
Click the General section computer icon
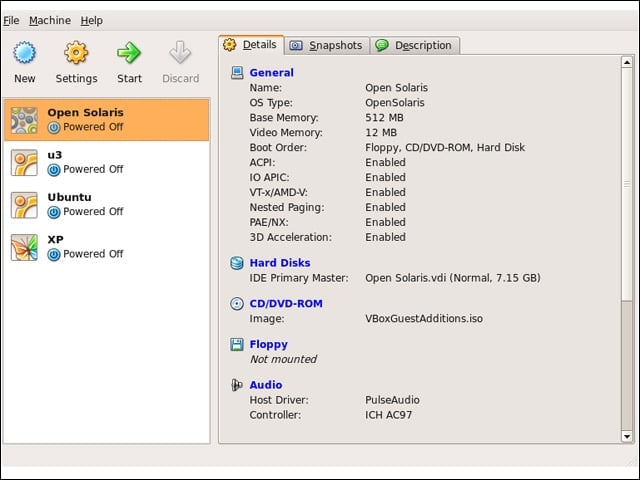click(x=237, y=73)
